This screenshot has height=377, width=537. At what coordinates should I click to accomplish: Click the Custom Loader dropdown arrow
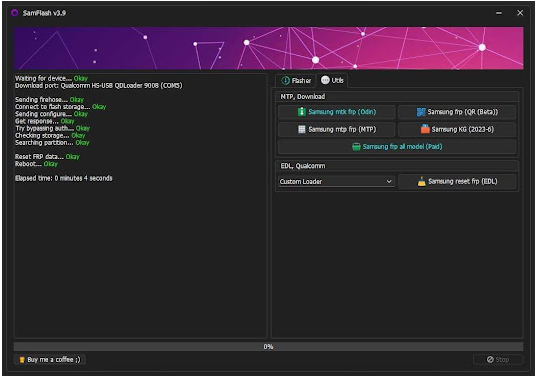pos(389,181)
